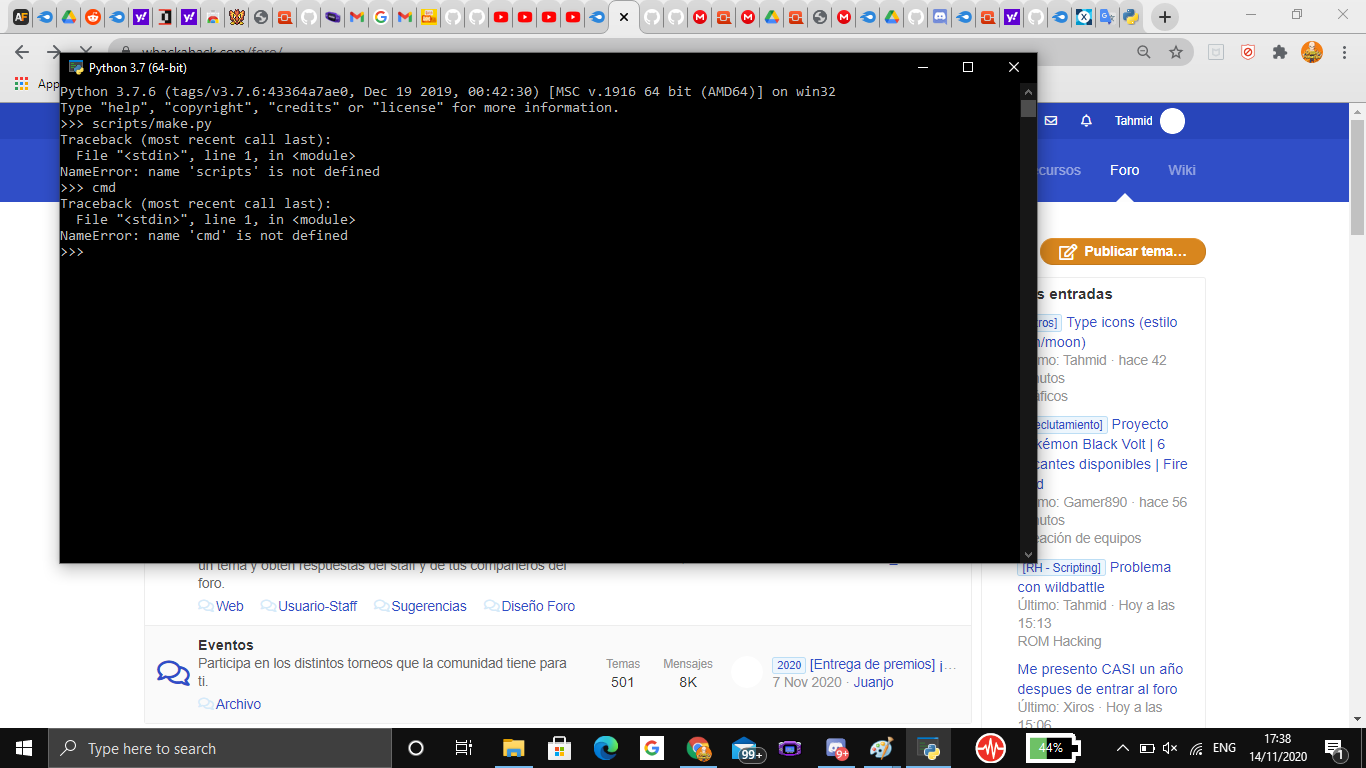Open the notification bell icon

tap(1086, 120)
